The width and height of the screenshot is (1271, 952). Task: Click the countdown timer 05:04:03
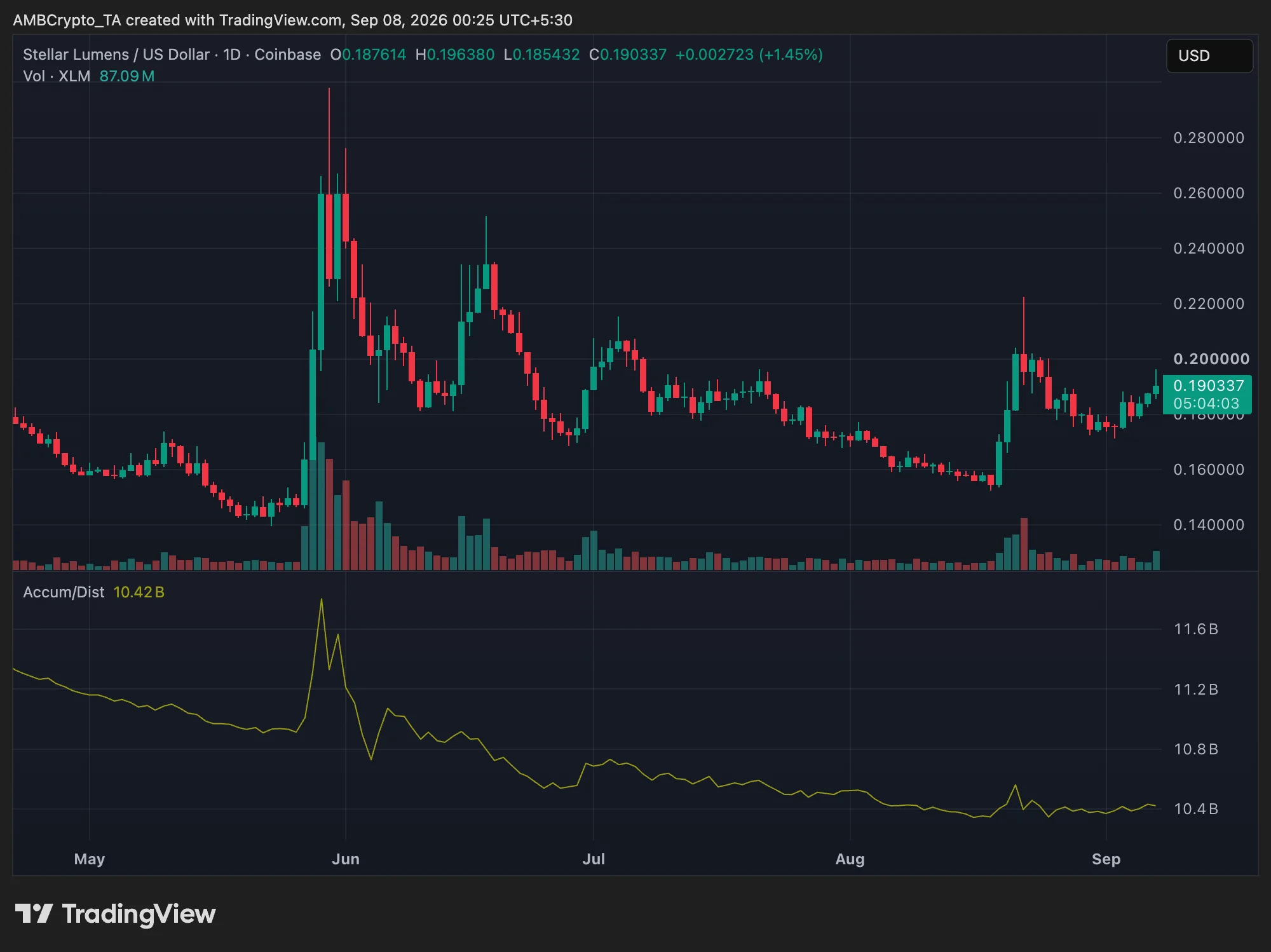click(1206, 404)
